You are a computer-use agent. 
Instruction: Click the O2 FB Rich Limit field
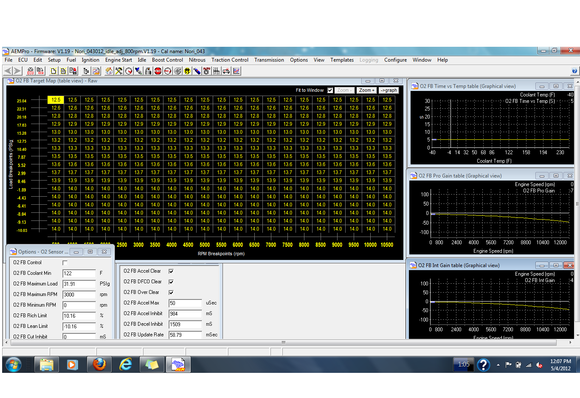point(79,316)
